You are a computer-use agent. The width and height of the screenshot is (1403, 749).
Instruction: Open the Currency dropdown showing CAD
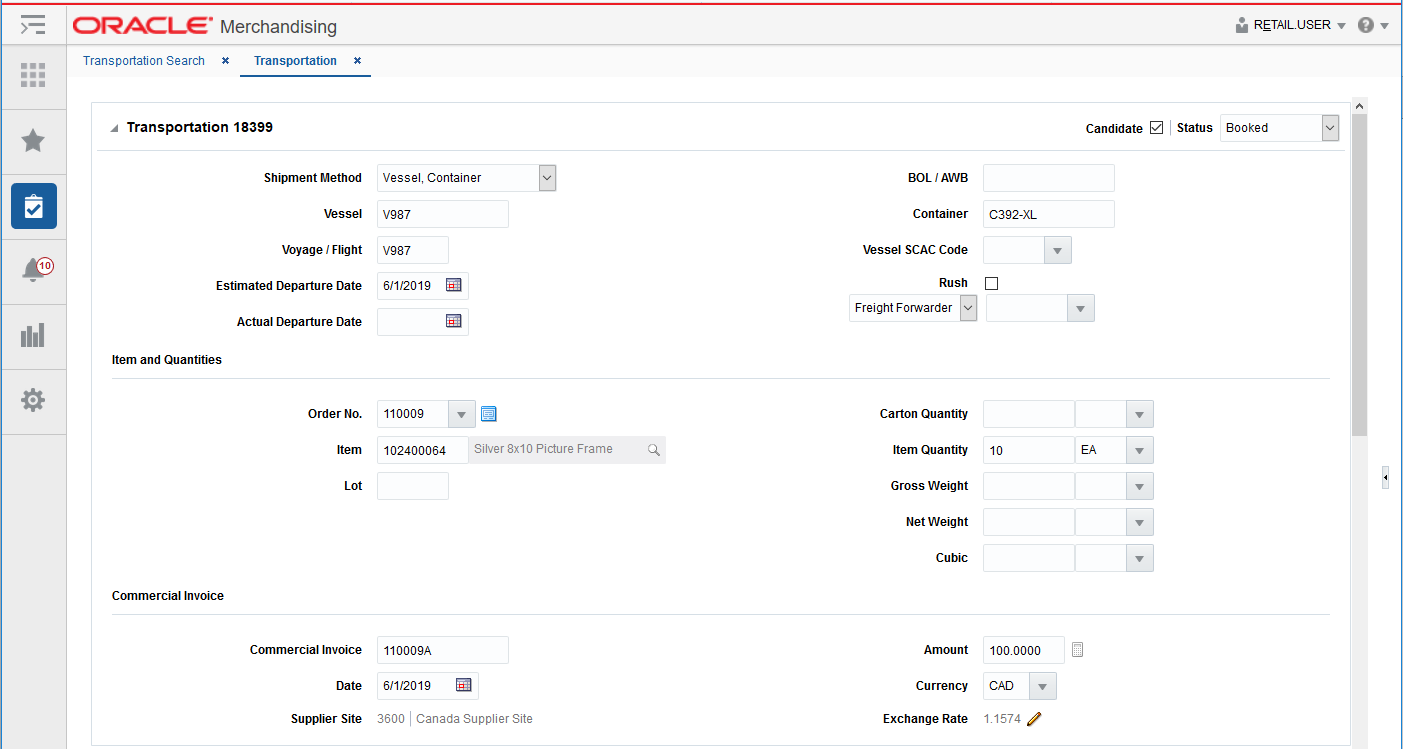pos(1043,685)
